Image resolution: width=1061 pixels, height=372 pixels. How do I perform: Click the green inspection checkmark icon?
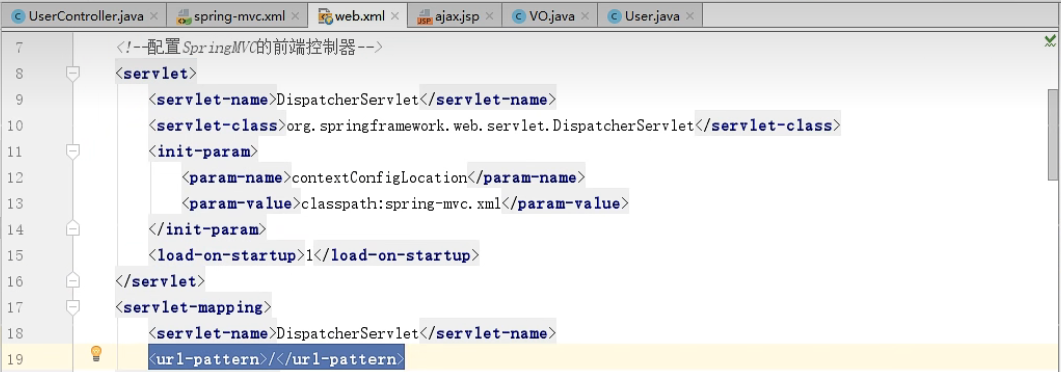(x=1050, y=41)
